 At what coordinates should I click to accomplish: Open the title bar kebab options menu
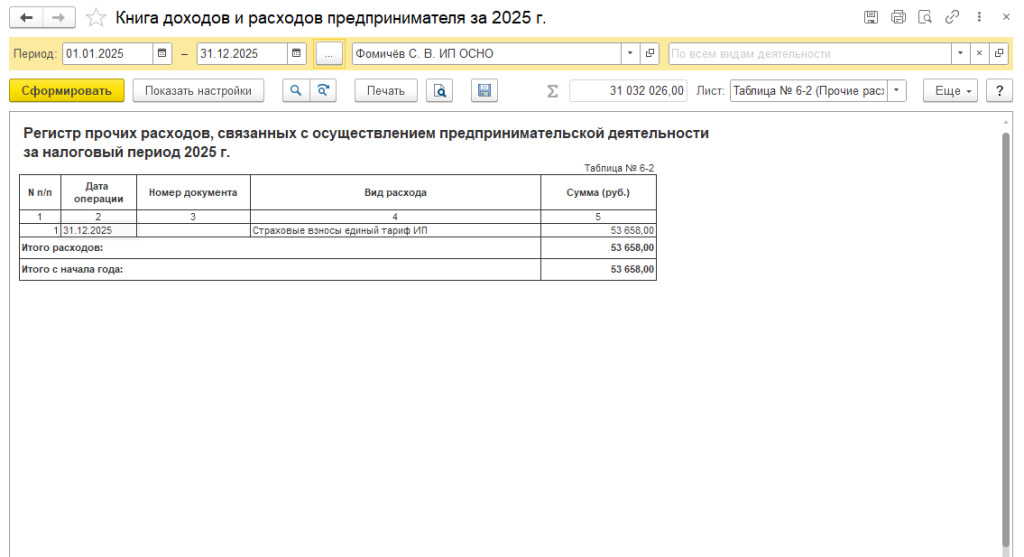click(978, 18)
